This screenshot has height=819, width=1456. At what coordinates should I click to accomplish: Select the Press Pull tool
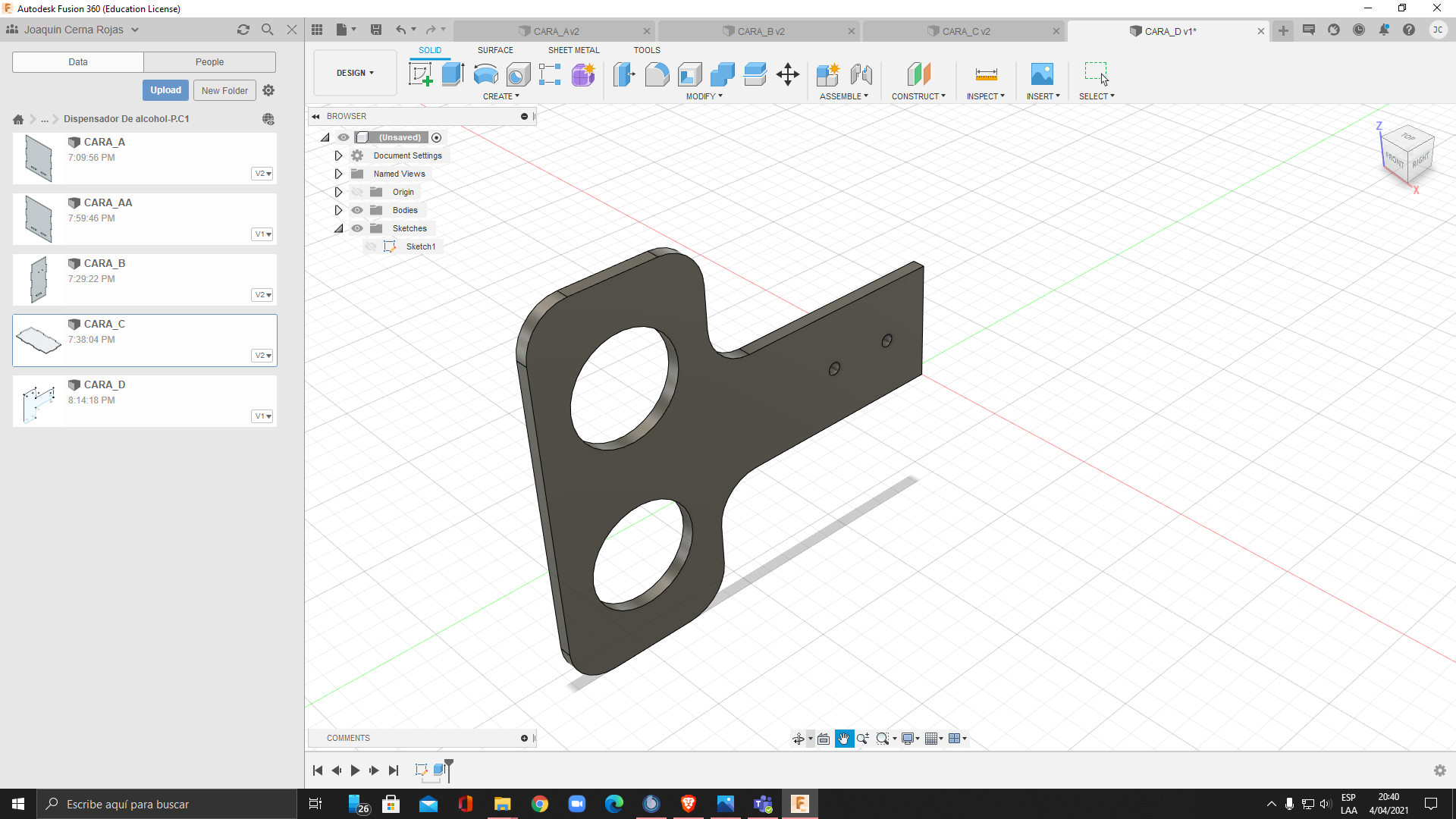624,74
